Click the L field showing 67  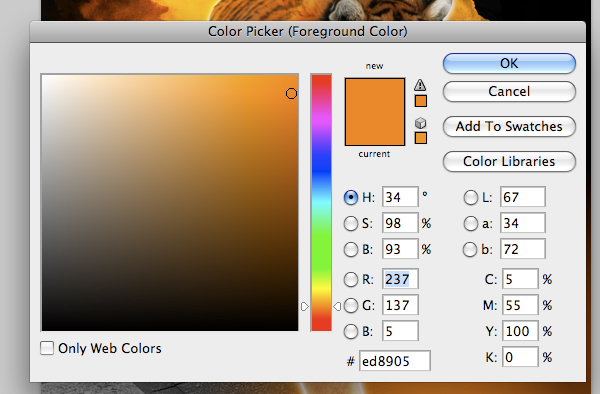click(x=523, y=197)
